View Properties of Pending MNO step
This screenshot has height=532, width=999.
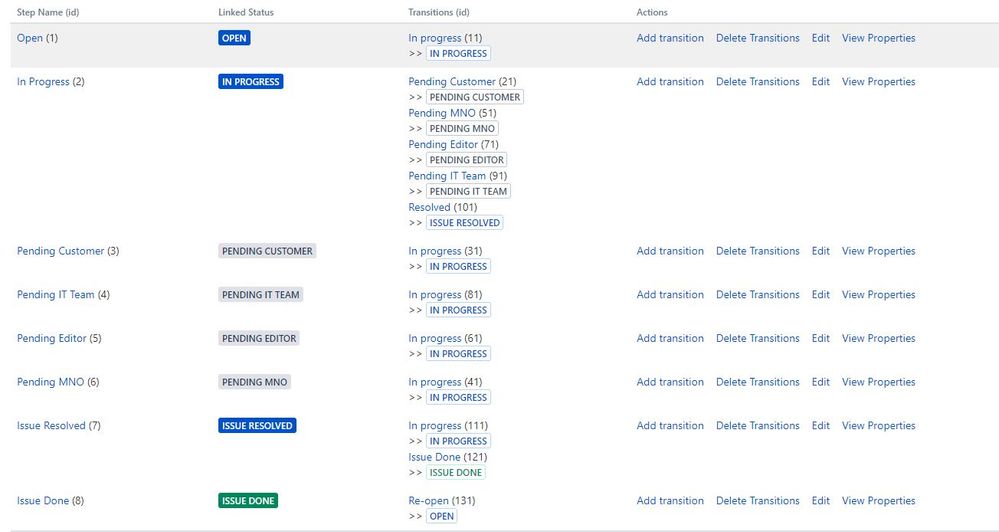coord(879,382)
